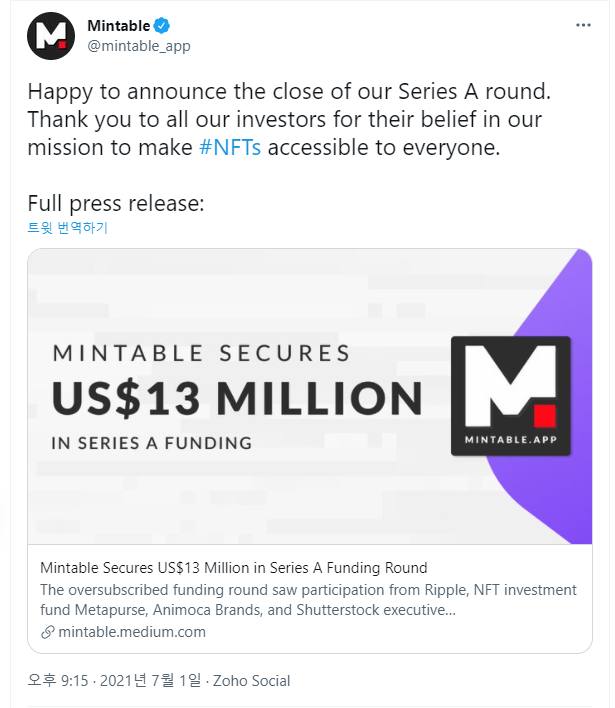Click the Mintable profile avatar
Screen dimensions: 615x708
(x=51, y=36)
